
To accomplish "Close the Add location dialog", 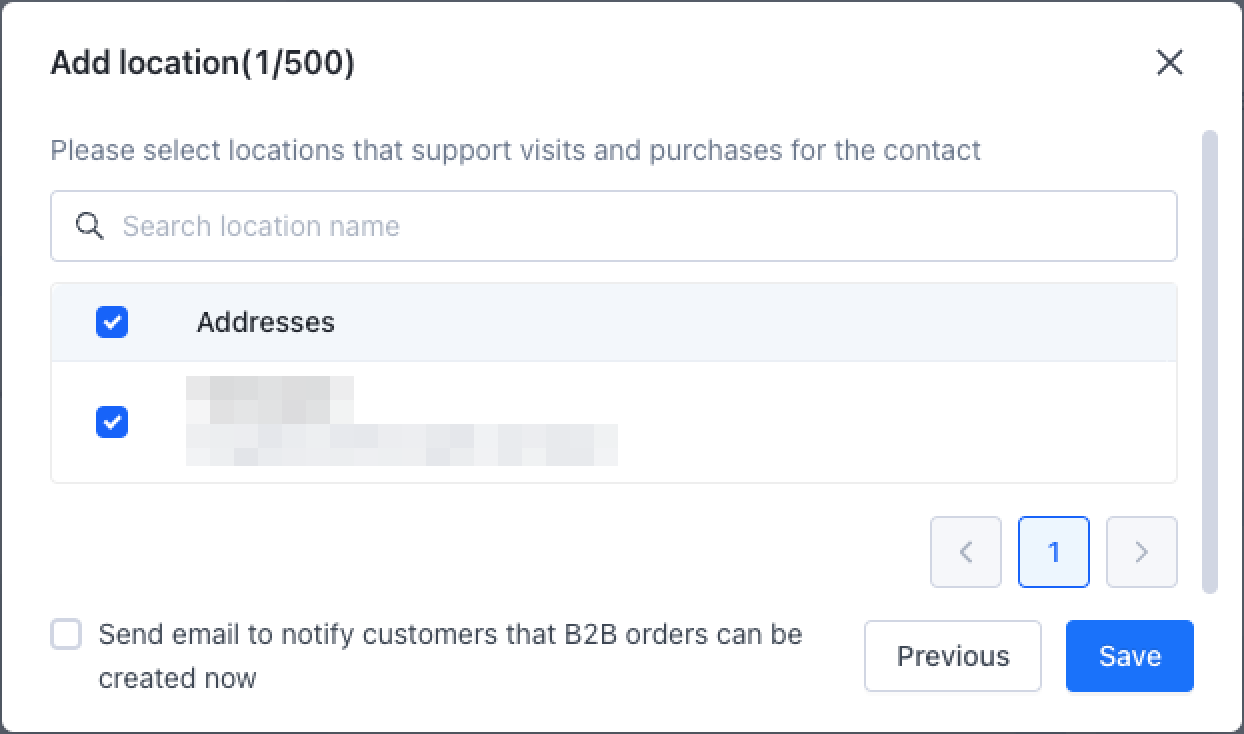I will 1169,63.
